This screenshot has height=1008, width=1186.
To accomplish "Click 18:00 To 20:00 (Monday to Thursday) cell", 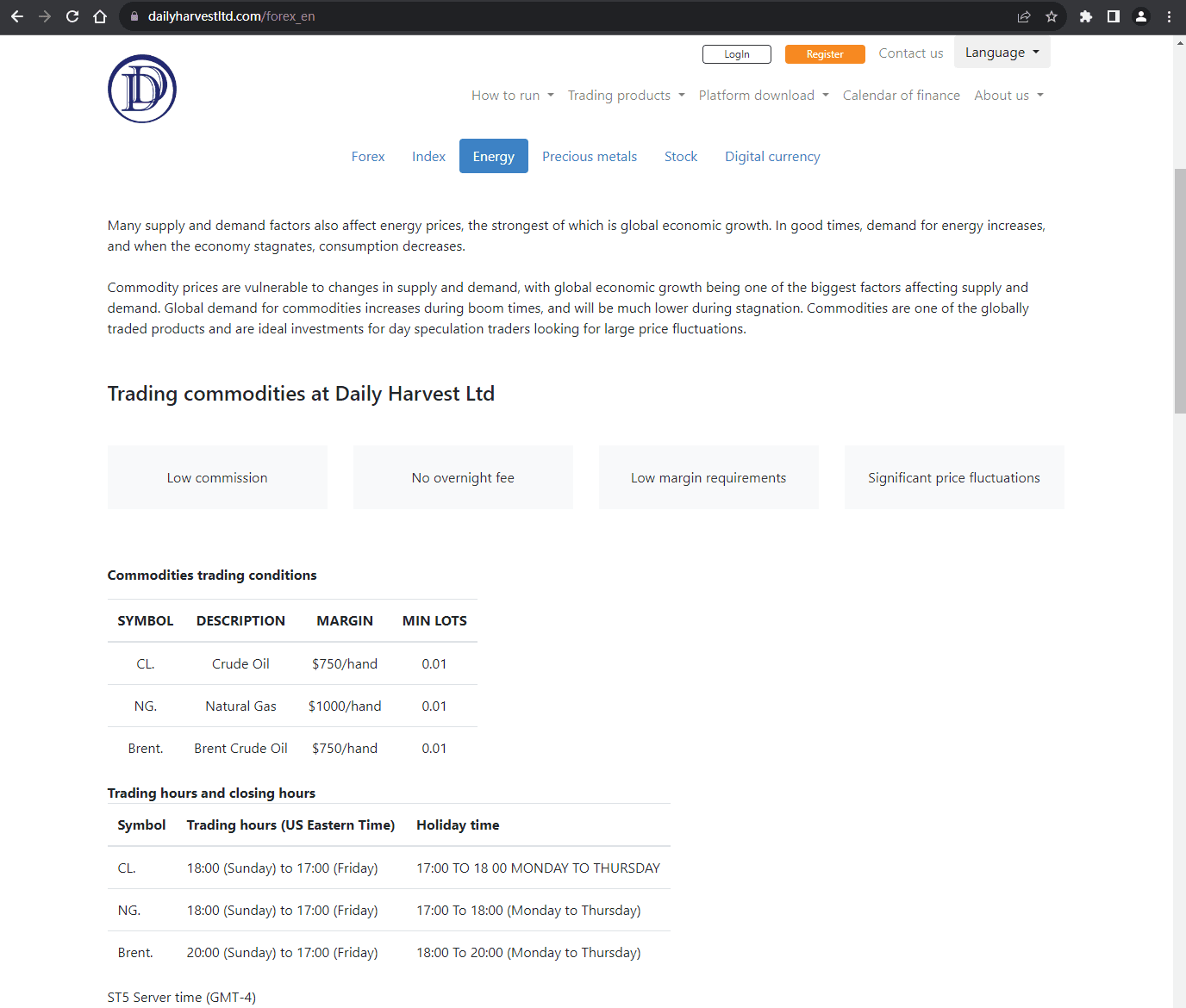I will 528,952.
